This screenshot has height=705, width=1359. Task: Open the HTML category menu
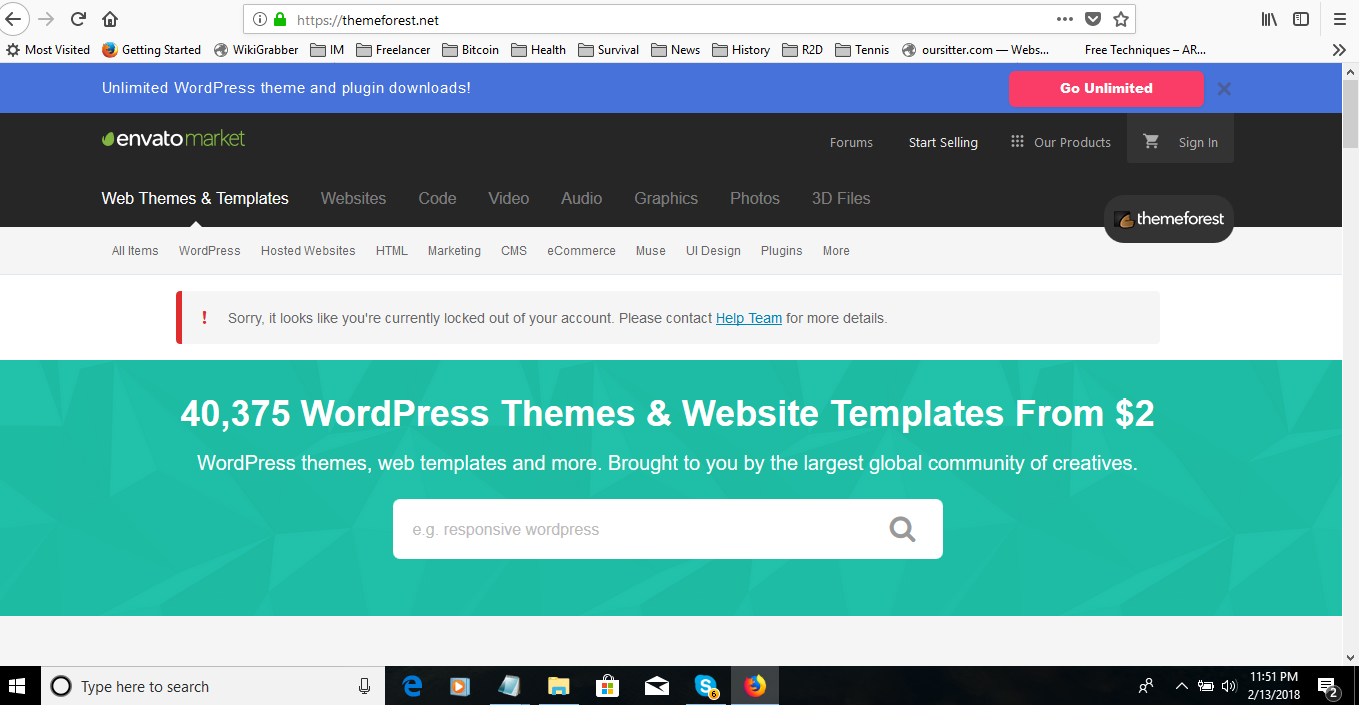tap(392, 251)
